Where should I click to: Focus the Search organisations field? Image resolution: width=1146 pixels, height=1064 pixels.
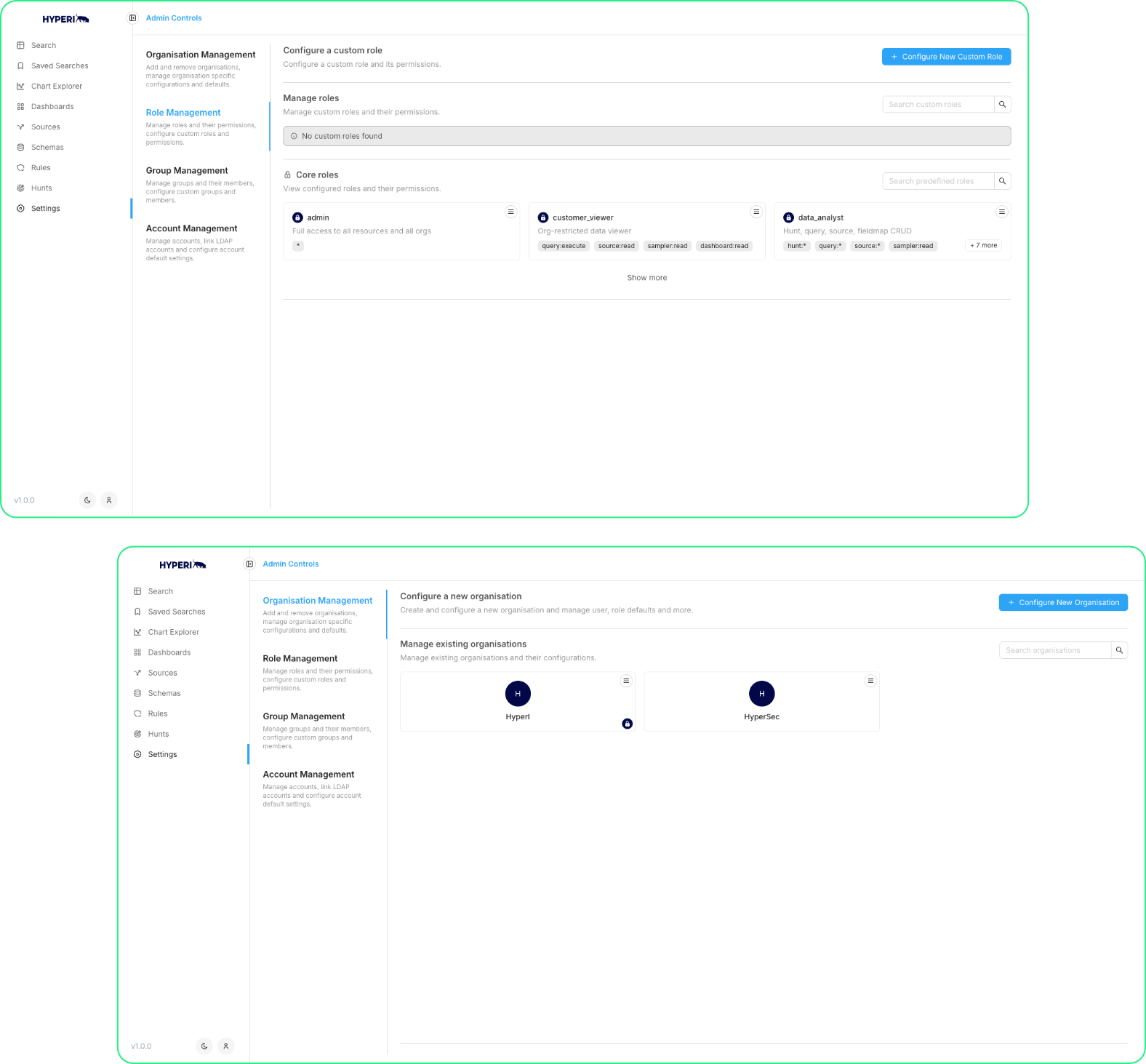1055,650
